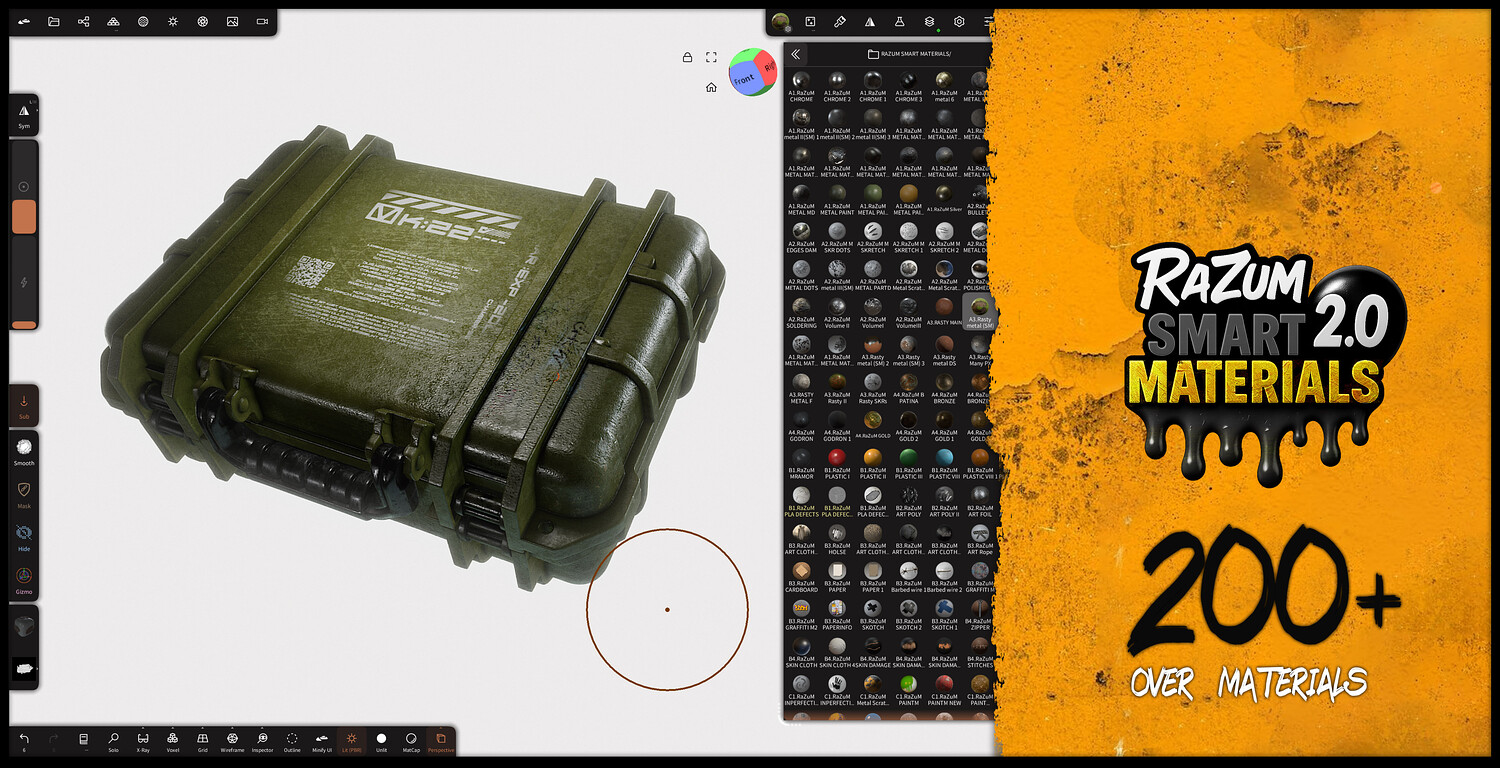
Task: Open the Settings gear menu
Action: click(959, 21)
